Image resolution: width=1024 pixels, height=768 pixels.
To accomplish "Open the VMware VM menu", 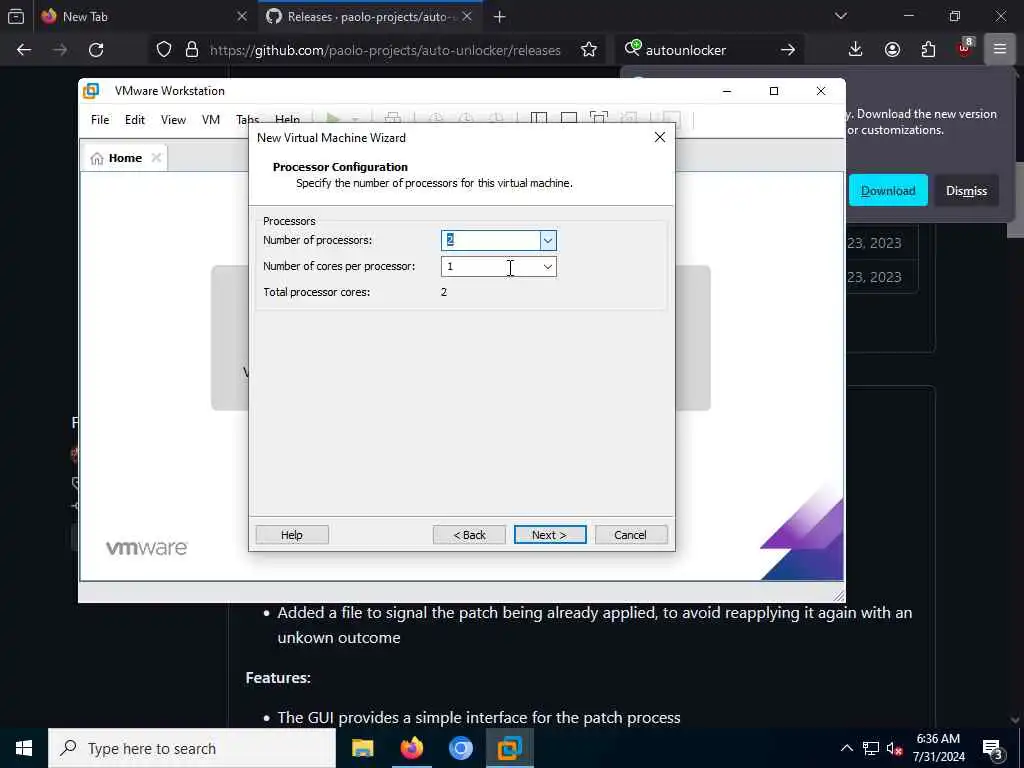I will pyautogui.click(x=210, y=120).
